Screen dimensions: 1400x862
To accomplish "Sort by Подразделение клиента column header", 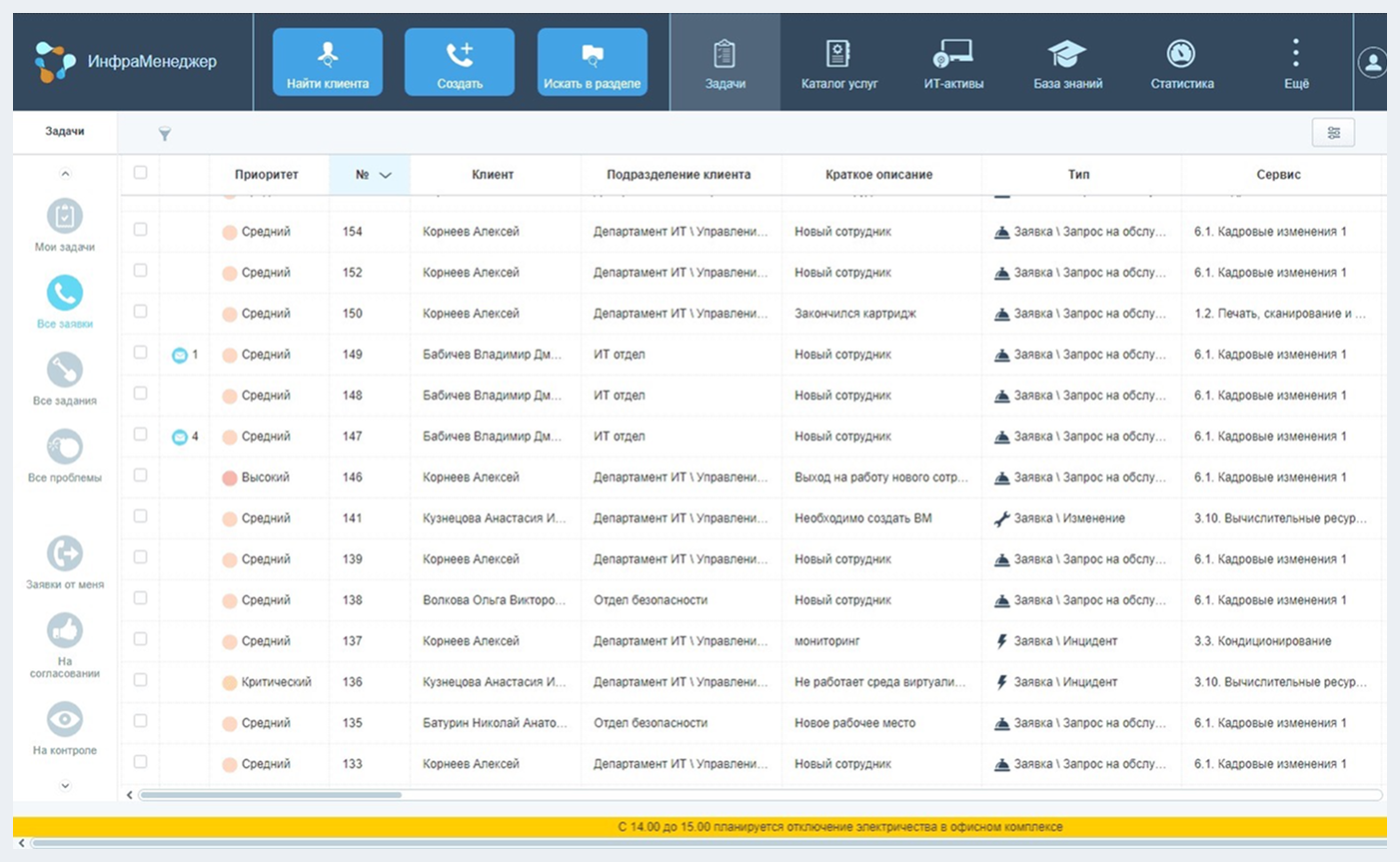I will (679, 175).
